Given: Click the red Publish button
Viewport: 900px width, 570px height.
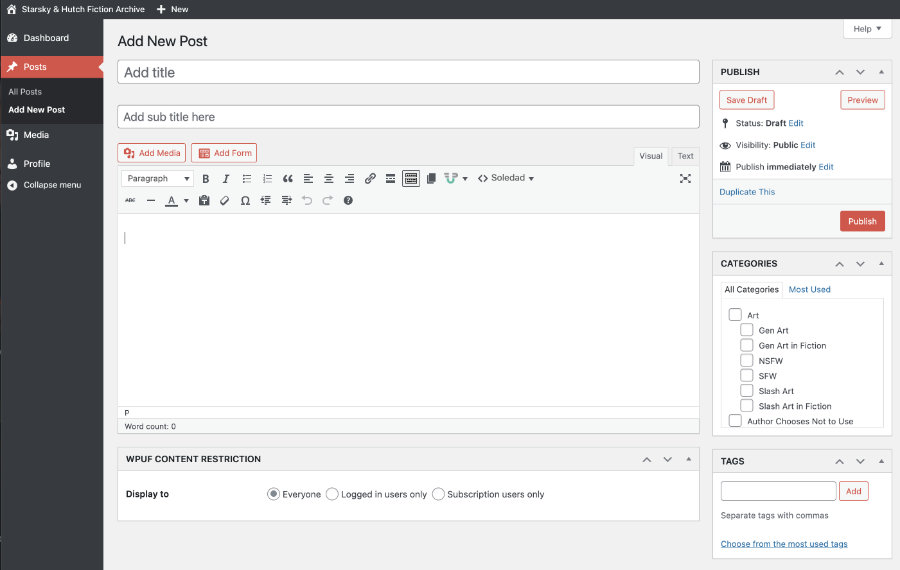Looking at the screenshot, I should [862, 221].
